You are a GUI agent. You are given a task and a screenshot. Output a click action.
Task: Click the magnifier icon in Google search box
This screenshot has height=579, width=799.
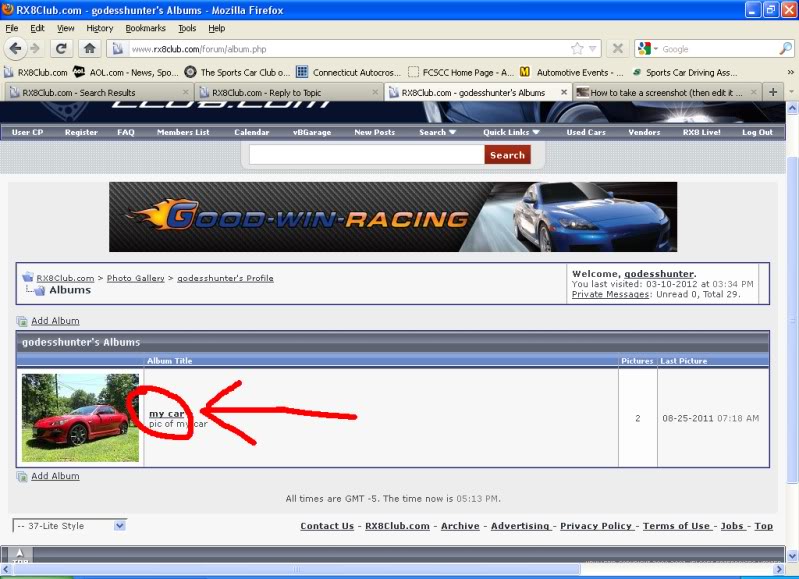(785, 49)
